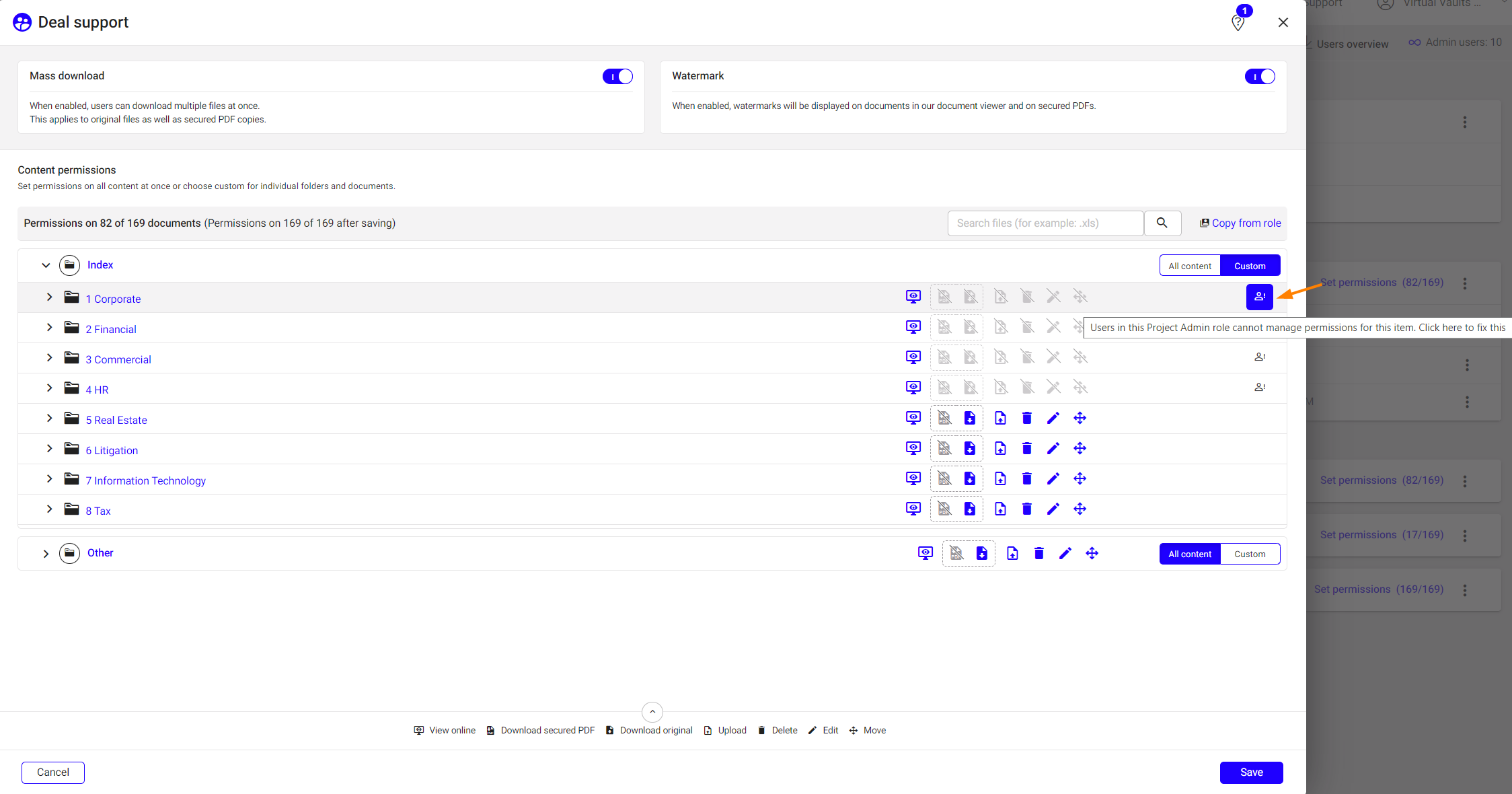Click the Save button
1512x794 pixels.
1251,772
